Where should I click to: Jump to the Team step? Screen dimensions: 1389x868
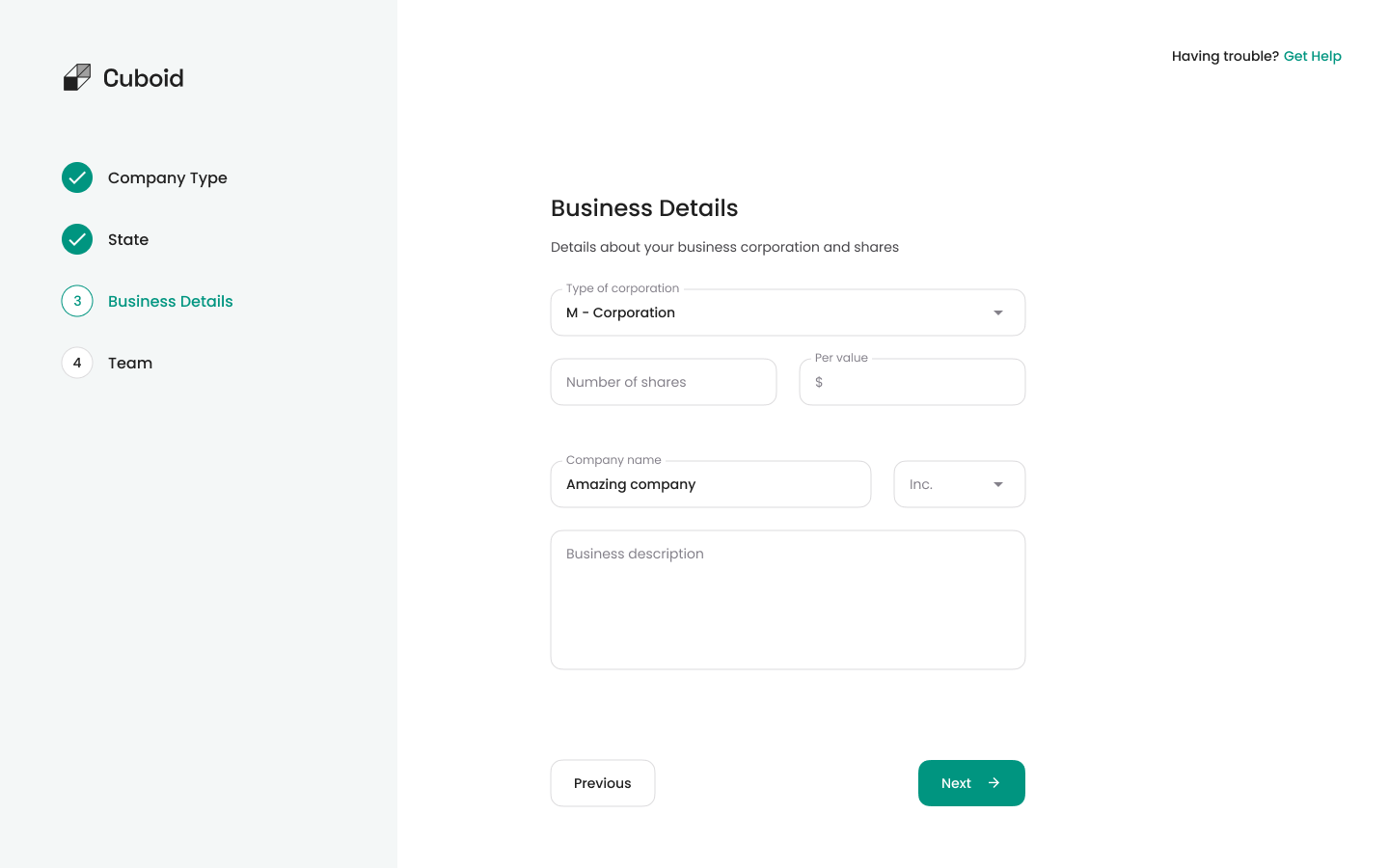pyautogui.click(x=130, y=363)
